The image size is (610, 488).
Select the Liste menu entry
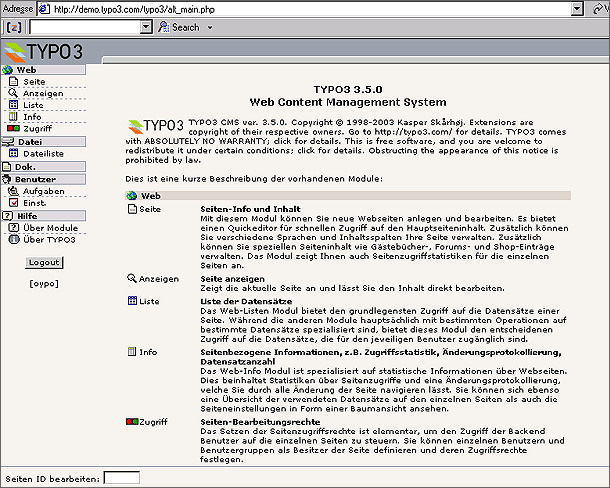coord(33,105)
